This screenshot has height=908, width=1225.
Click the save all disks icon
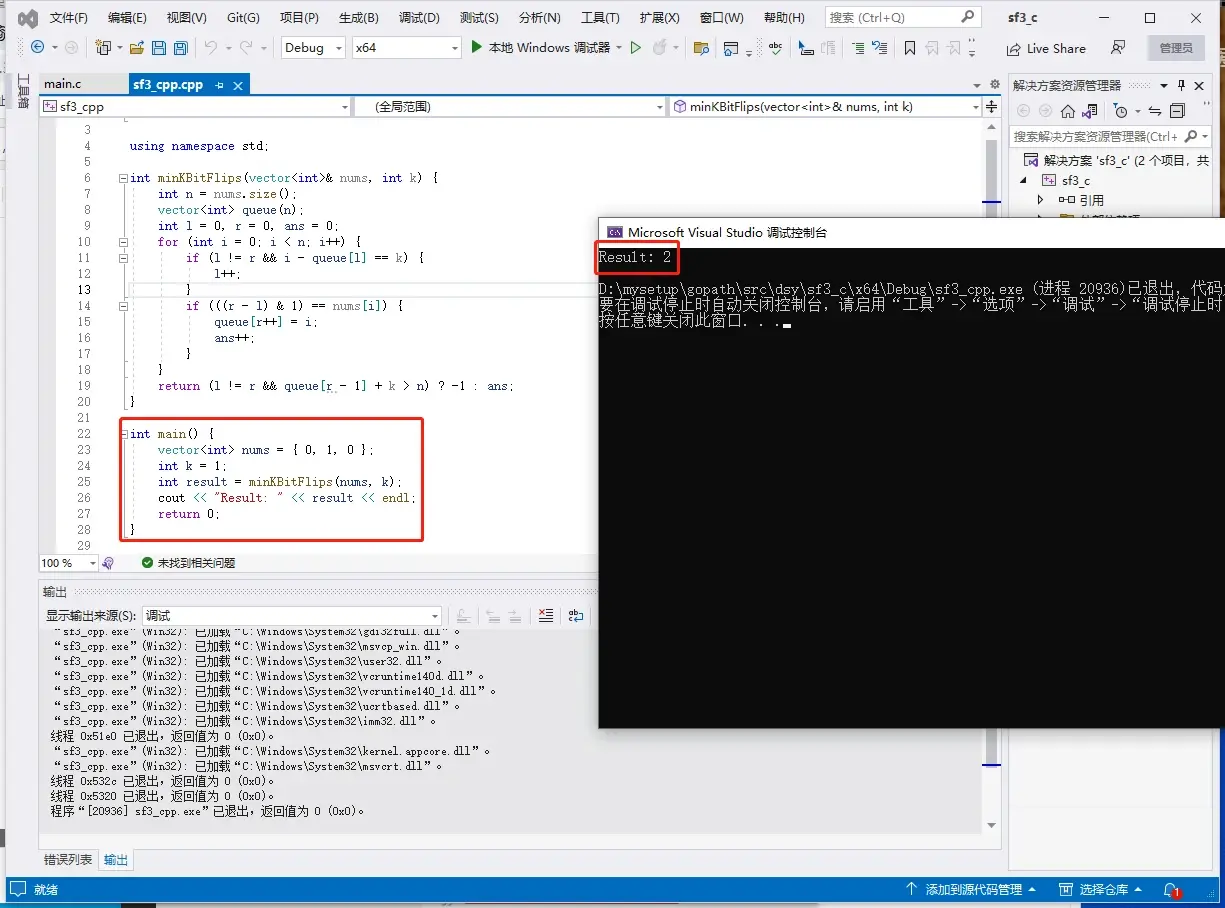[181, 47]
